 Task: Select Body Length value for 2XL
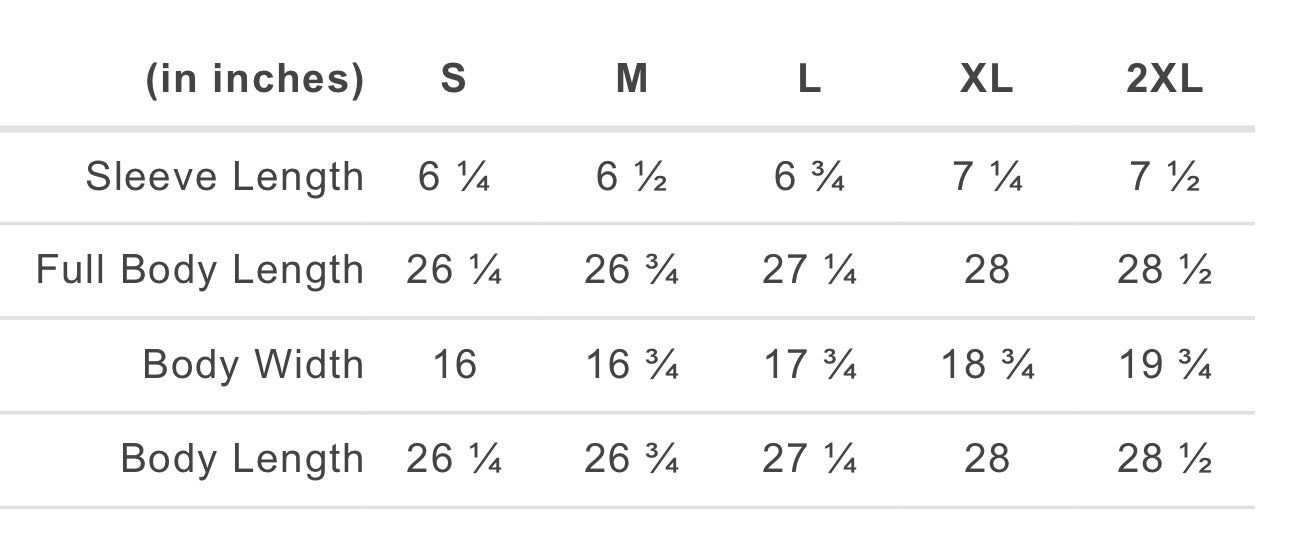(1165, 458)
